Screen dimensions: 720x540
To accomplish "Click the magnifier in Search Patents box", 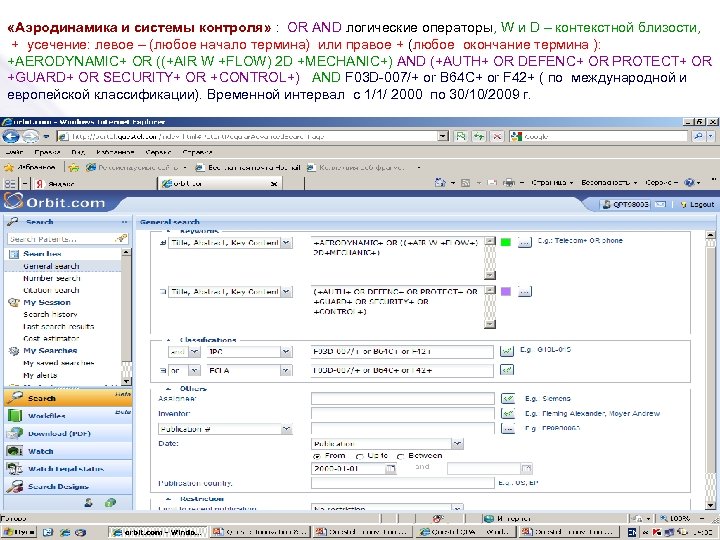I will [x=121, y=238].
